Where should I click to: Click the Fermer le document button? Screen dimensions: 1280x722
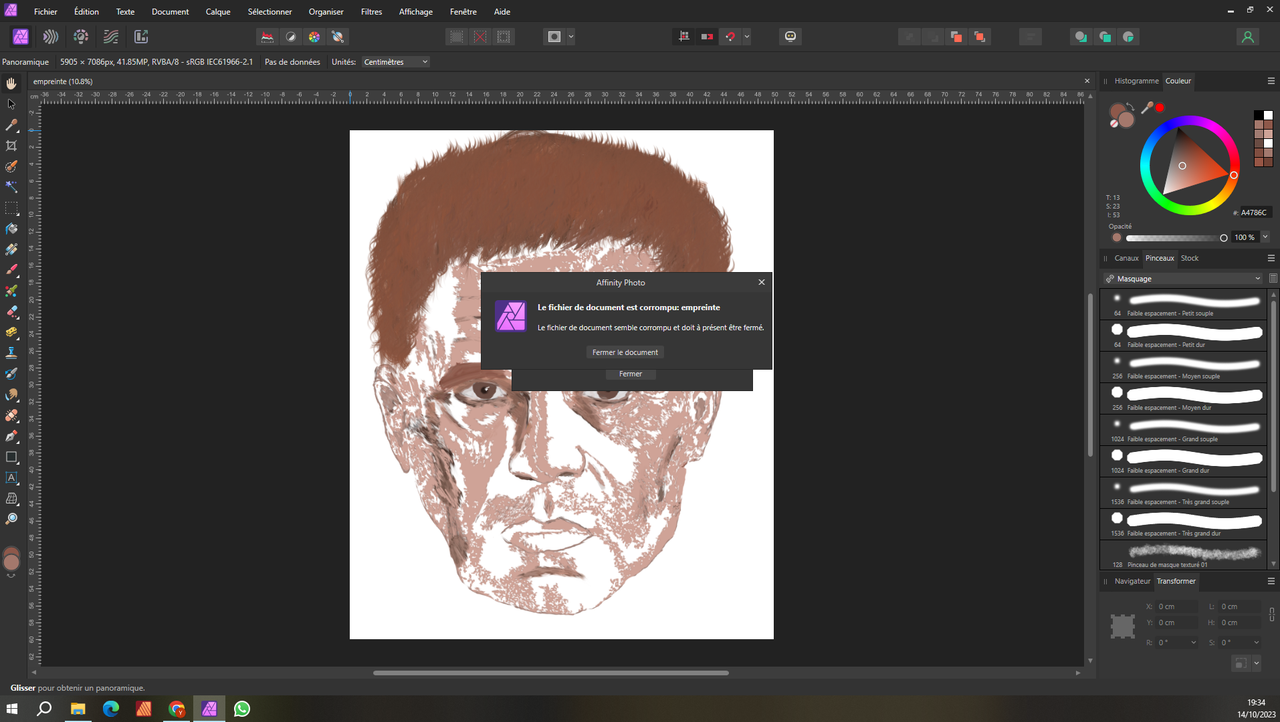point(625,352)
